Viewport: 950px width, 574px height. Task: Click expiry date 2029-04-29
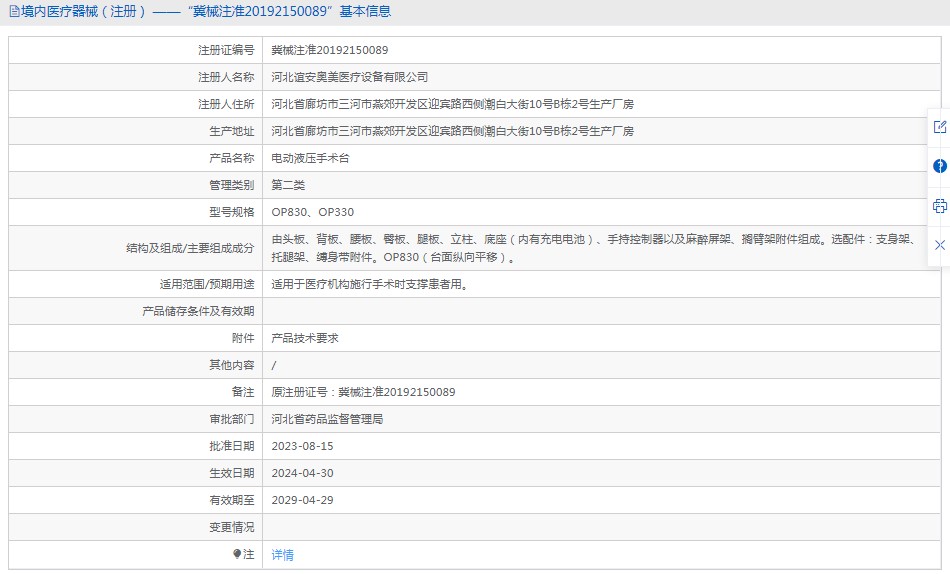(302, 500)
